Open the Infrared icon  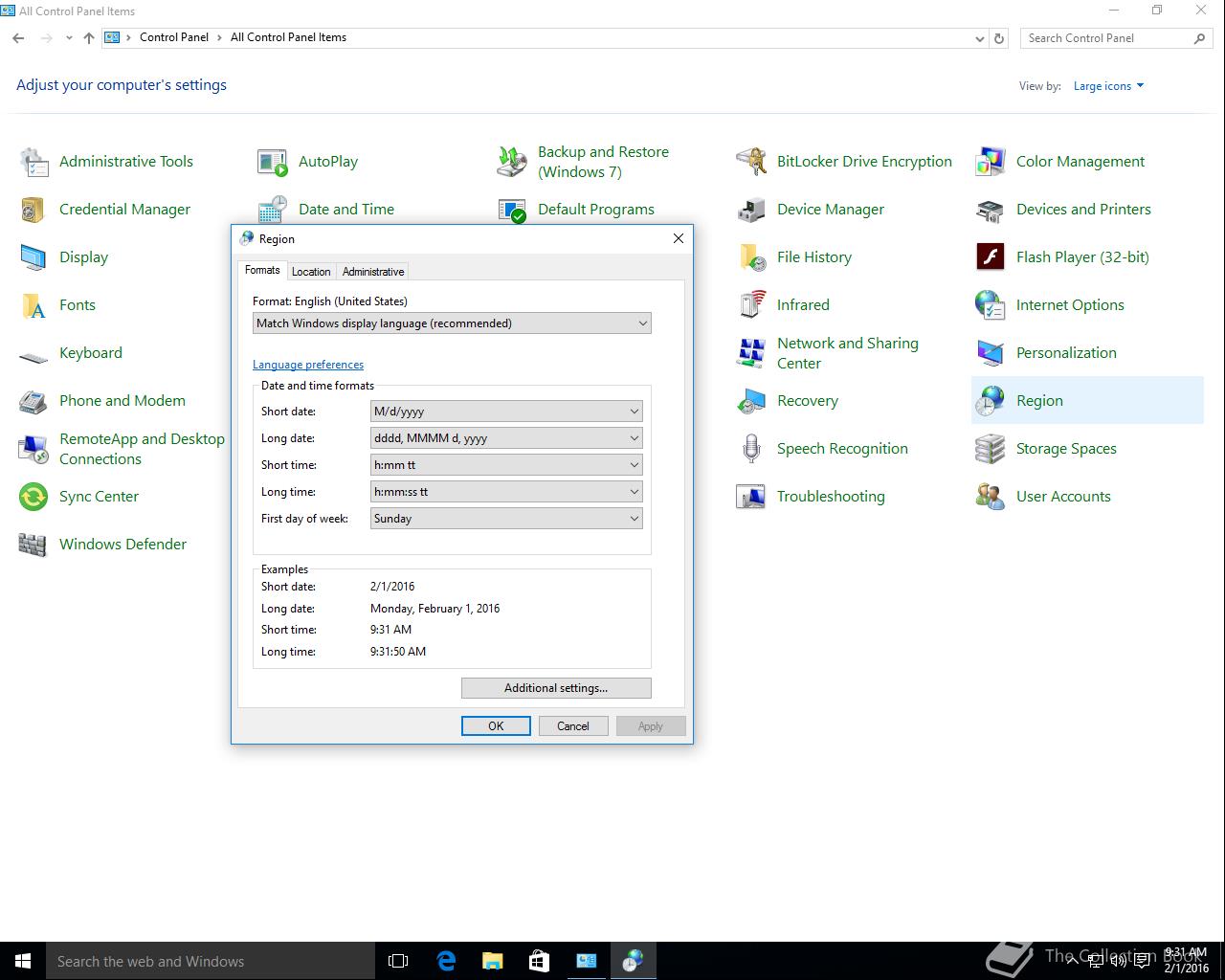751,305
